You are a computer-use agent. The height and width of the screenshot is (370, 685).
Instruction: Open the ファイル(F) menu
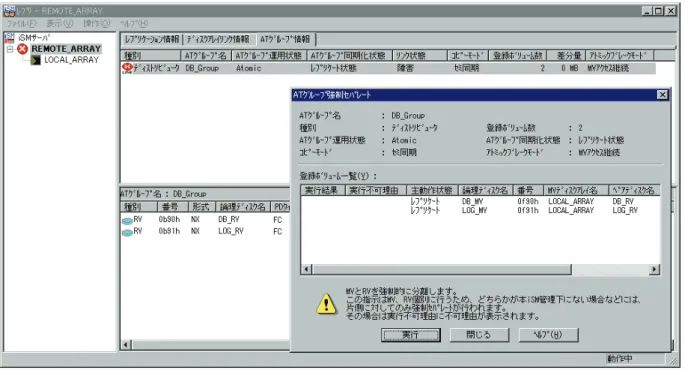(x=22, y=24)
